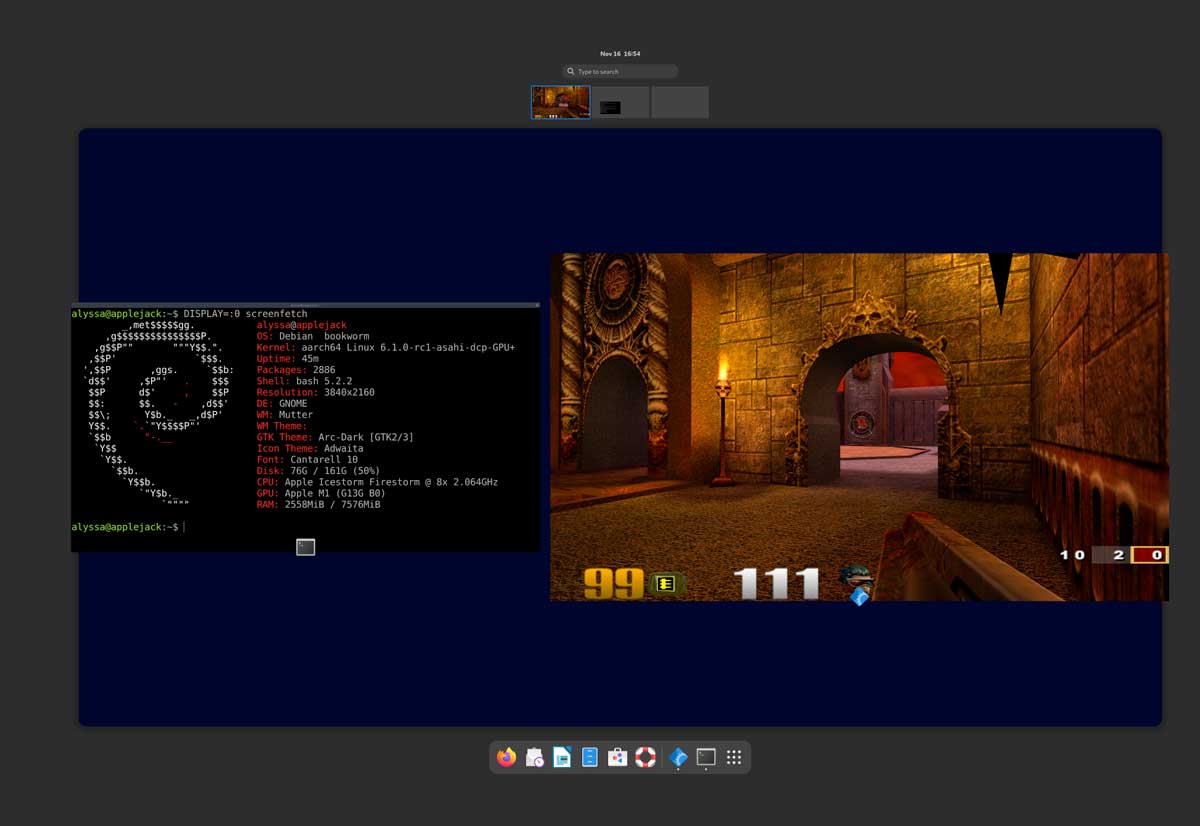Open LibreOffice Writer from the dock
Screen dimensions: 1200x826
click(x=562, y=757)
